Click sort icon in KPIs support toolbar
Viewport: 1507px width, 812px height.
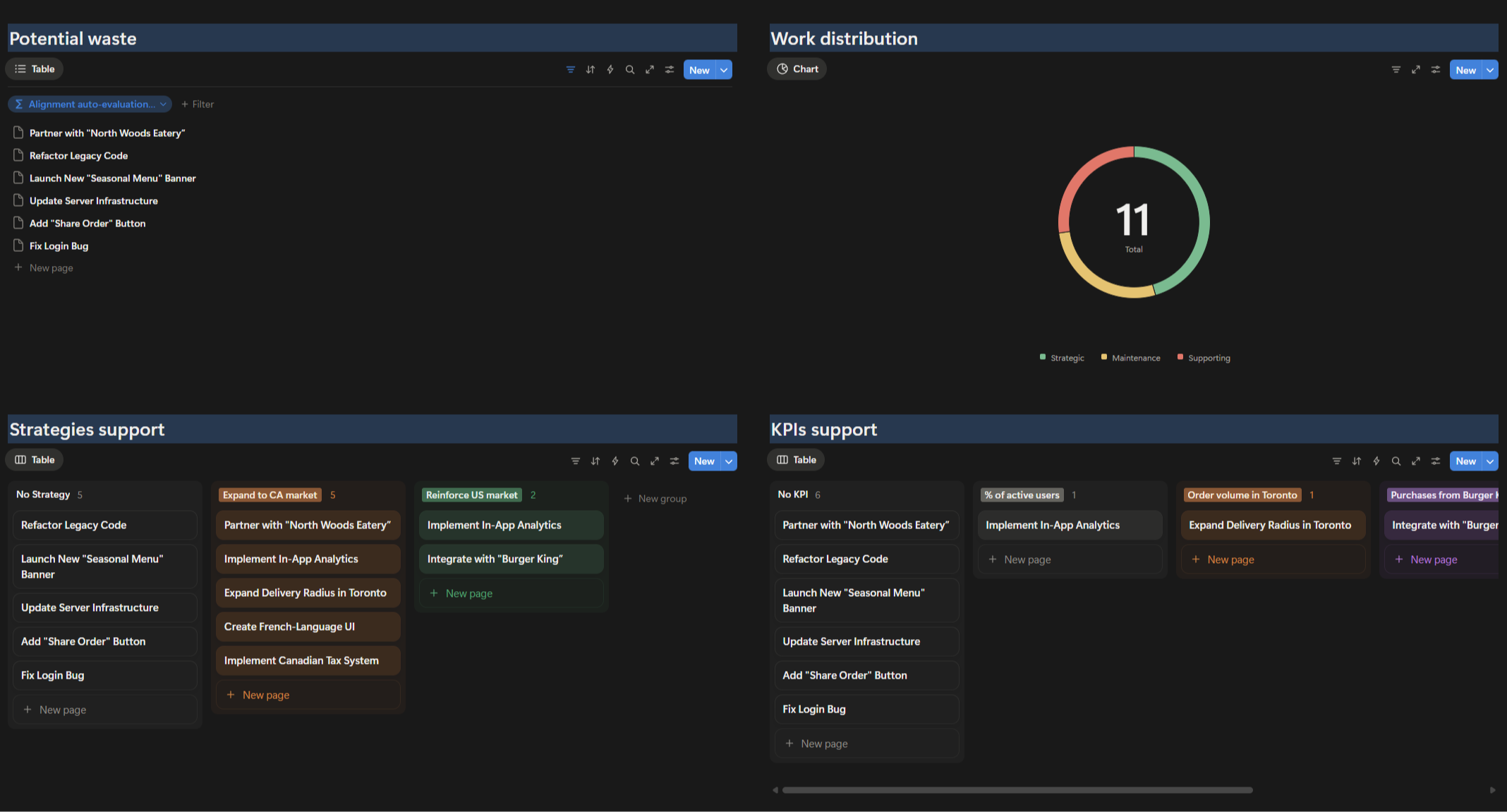(1356, 461)
